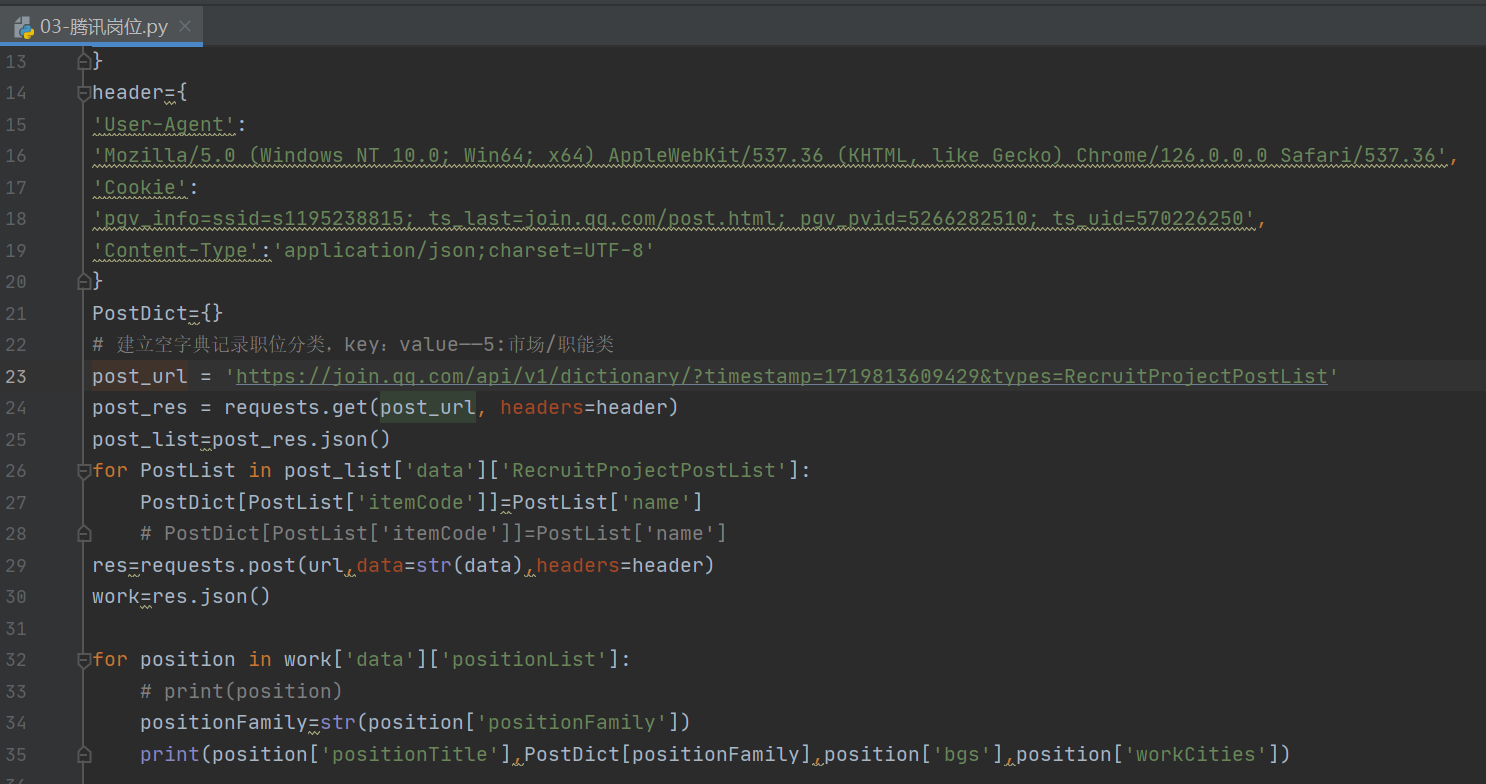Click post_list=post_res.json() on line 25

click(x=241, y=439)
